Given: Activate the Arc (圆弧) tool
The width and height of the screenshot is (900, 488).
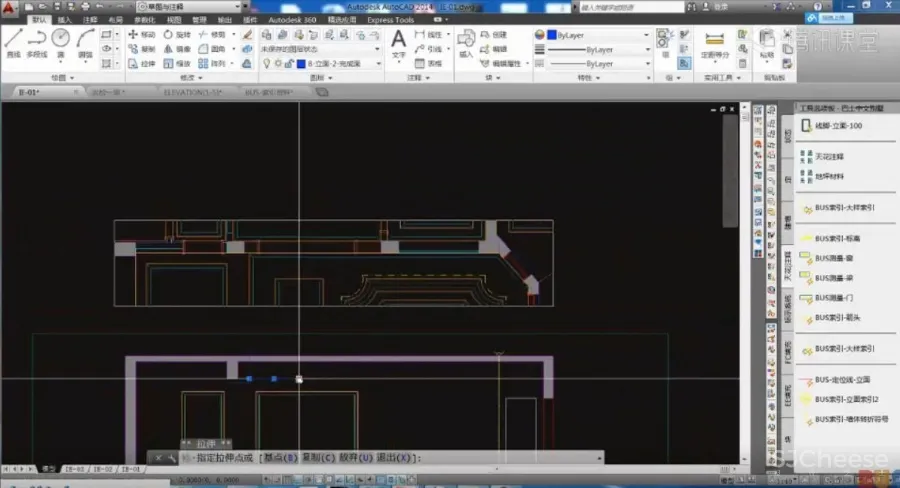Looking at the screenshot, I should (x=85, y=42).
